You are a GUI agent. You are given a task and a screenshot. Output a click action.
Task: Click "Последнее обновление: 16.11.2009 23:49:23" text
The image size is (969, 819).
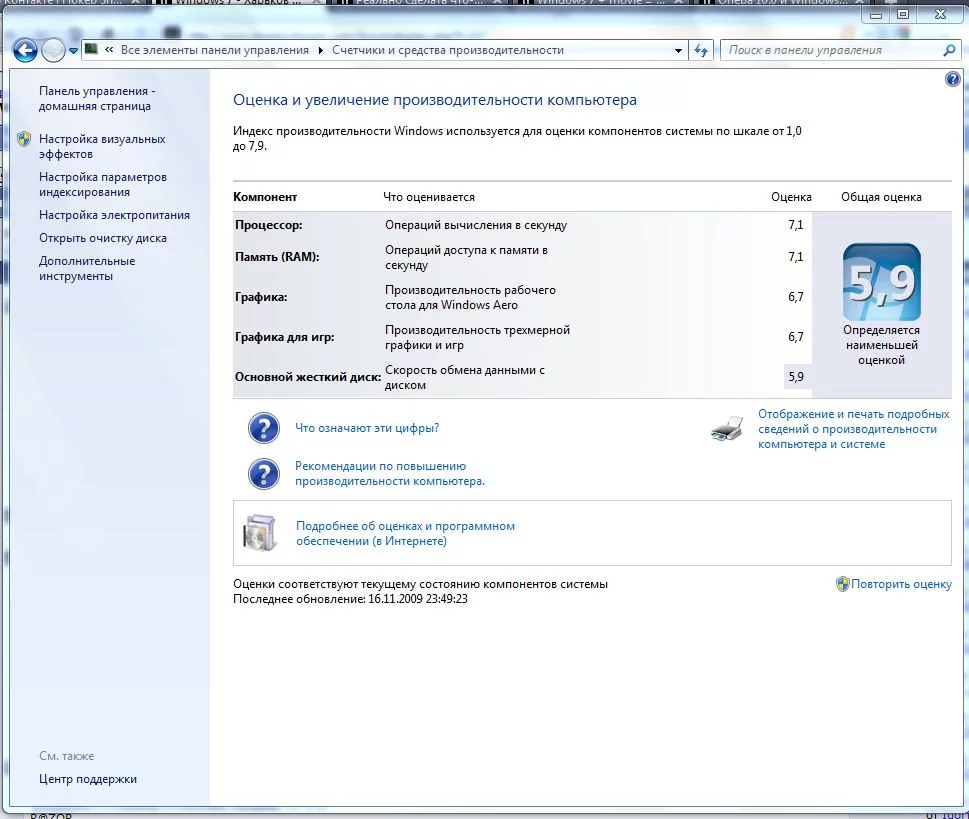[x=350, y=599]
